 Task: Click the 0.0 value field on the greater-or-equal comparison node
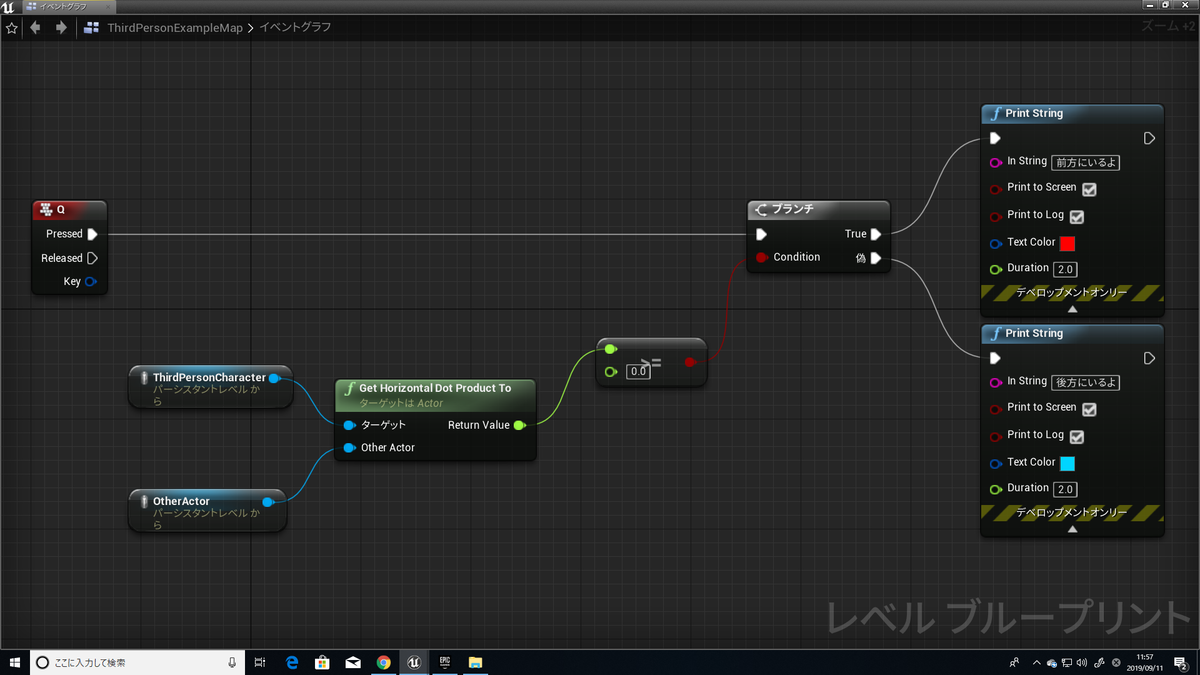tap(638, 371)
